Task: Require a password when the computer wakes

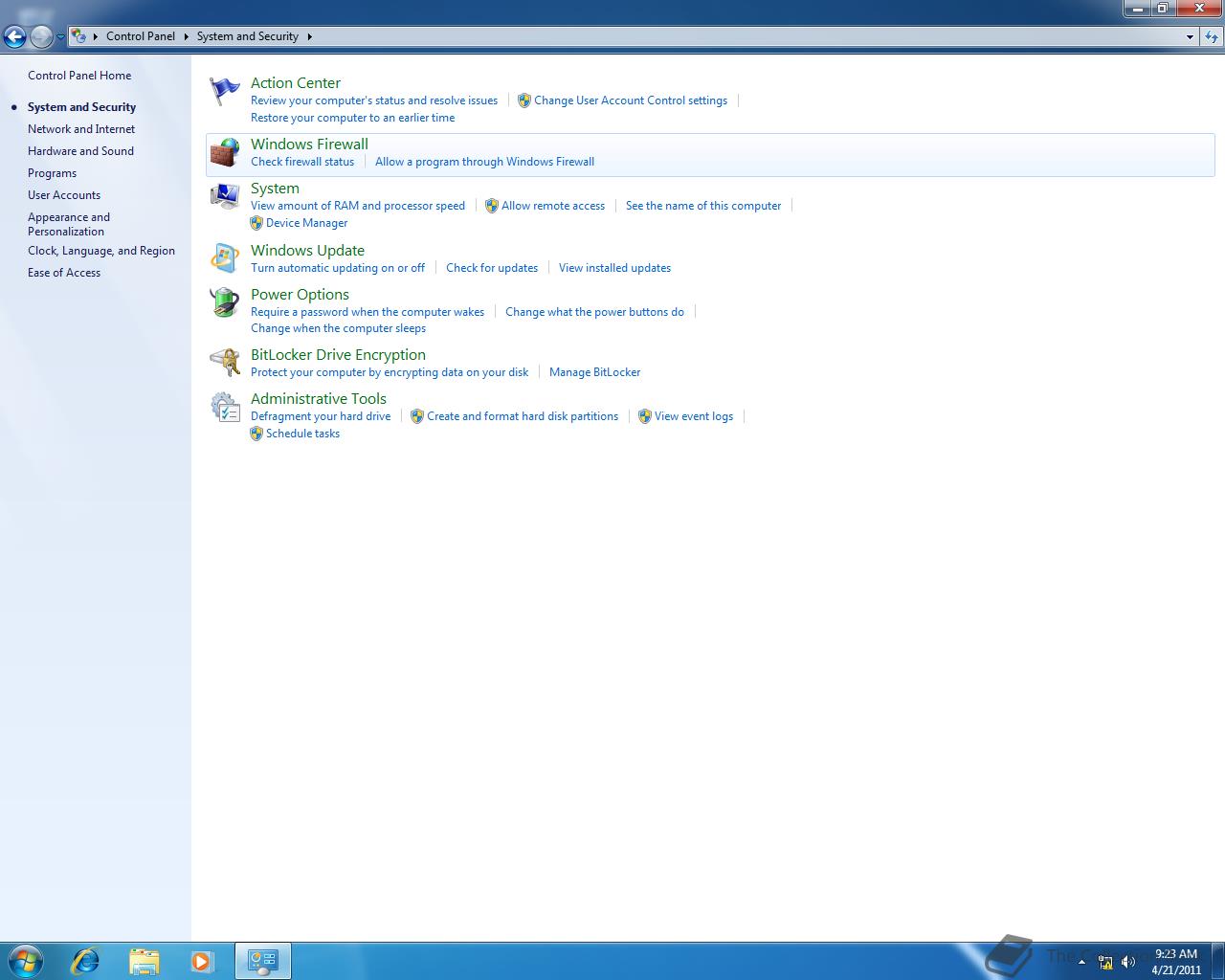Action: [x=367, y=312]
